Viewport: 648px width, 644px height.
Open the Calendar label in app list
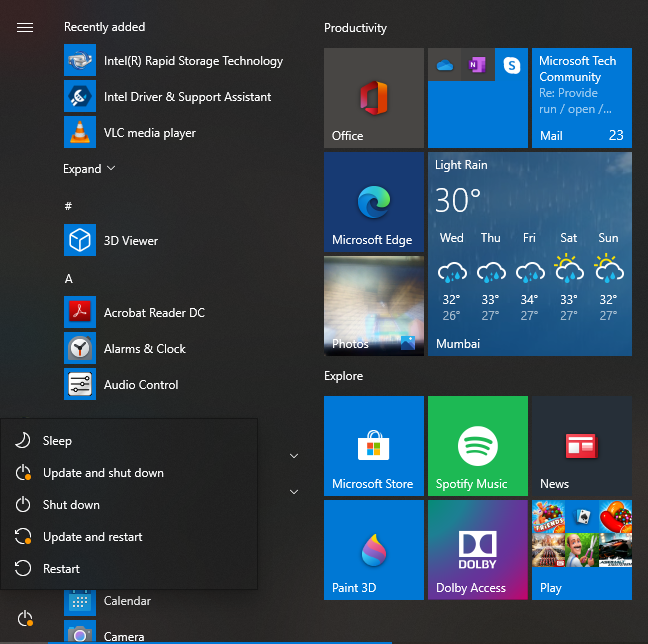127,601
